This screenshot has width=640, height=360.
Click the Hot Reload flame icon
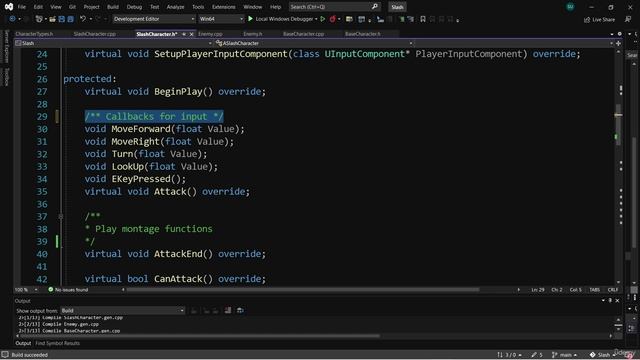pyautogui.click(x=333, y=19)
